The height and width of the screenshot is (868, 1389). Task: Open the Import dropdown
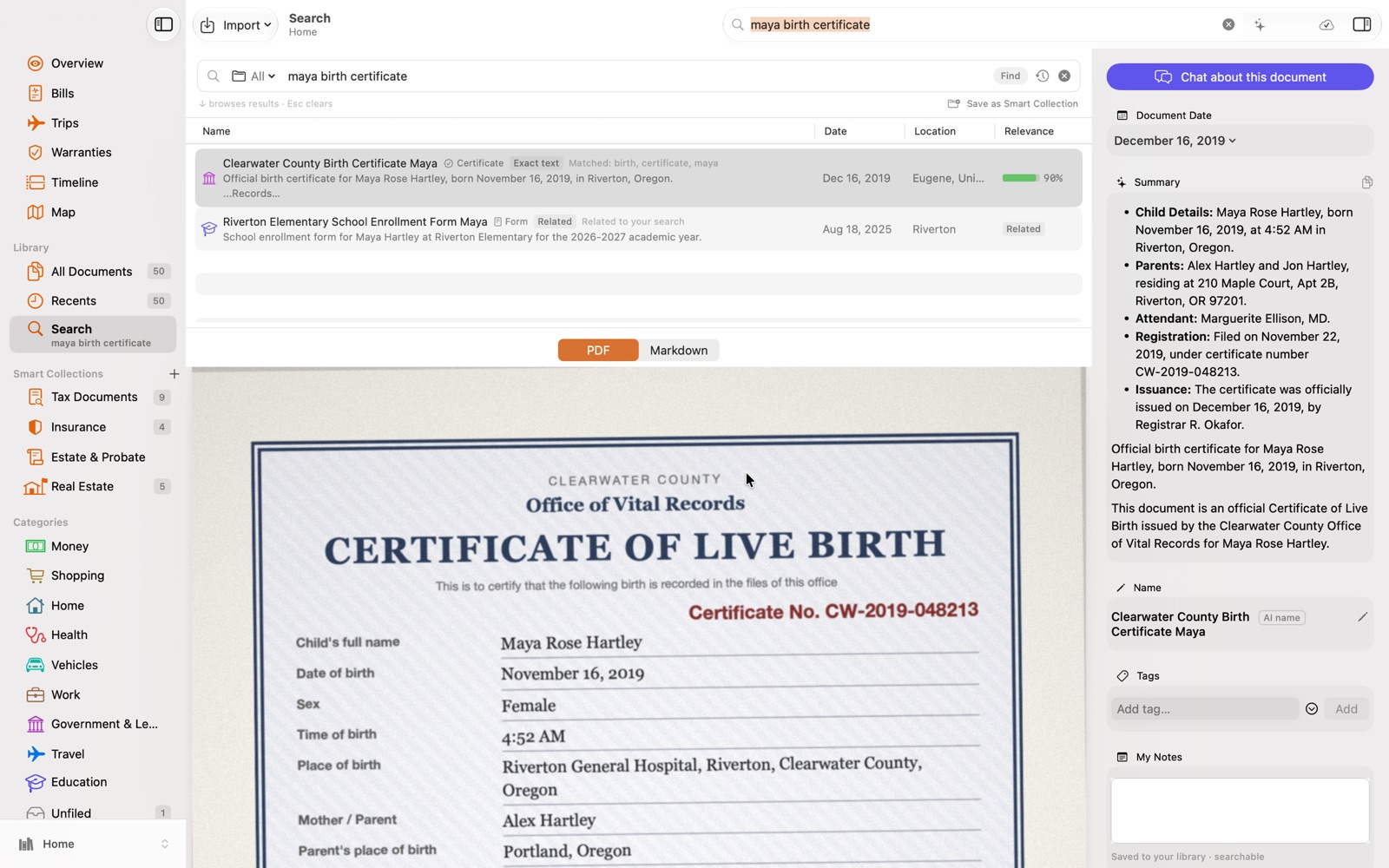(x=235, y=25)
